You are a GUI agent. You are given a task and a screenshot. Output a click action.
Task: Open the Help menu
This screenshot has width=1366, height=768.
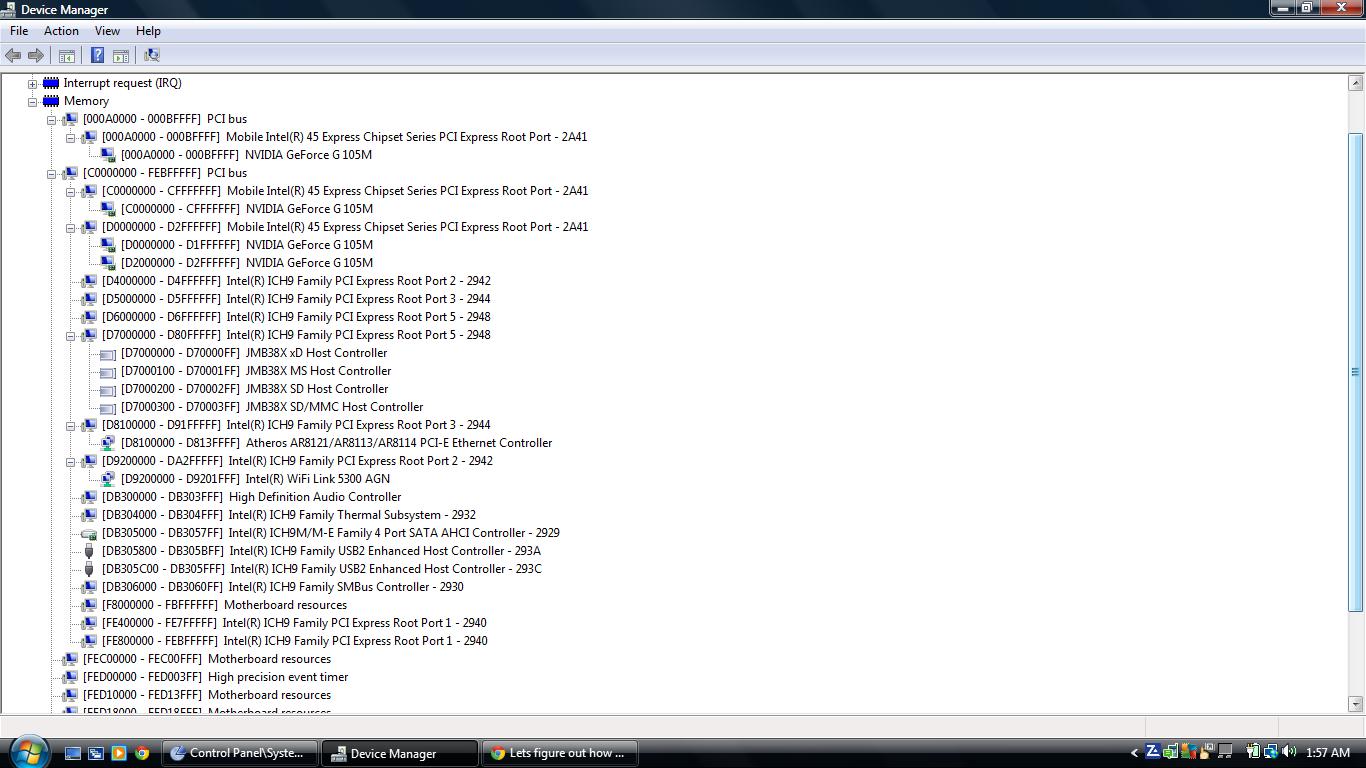click(148, 31)
